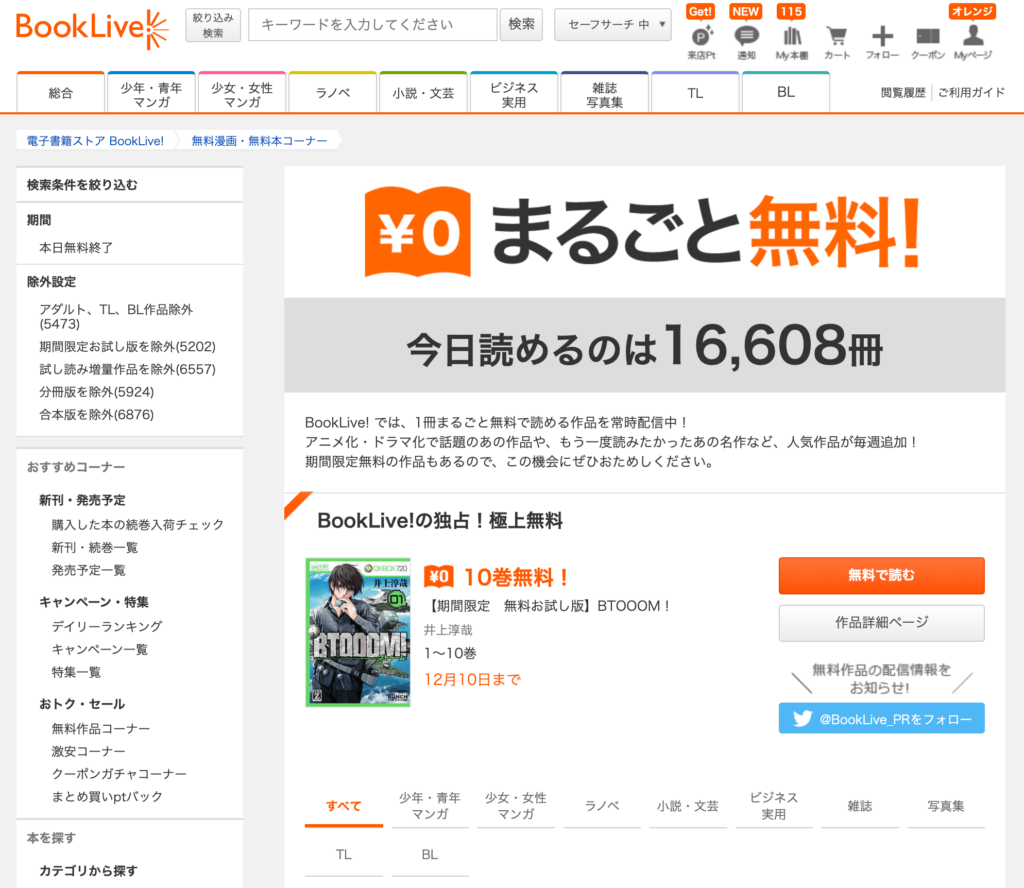Open 無料作品コーナー link
The width and height of the screenshot is (1024, 888).
point(101,728)
